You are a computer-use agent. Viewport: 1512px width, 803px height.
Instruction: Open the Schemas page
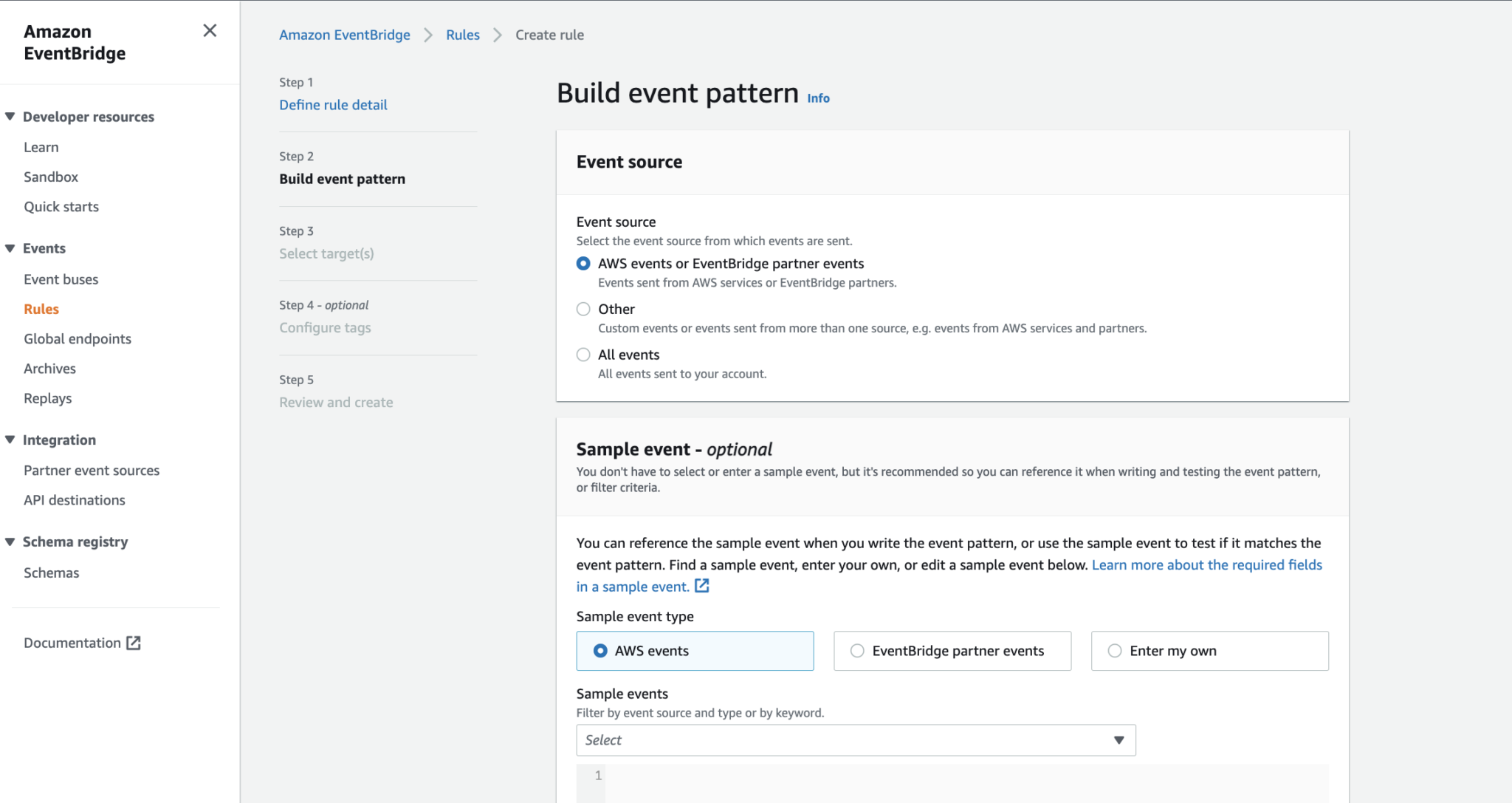[52, 573]
